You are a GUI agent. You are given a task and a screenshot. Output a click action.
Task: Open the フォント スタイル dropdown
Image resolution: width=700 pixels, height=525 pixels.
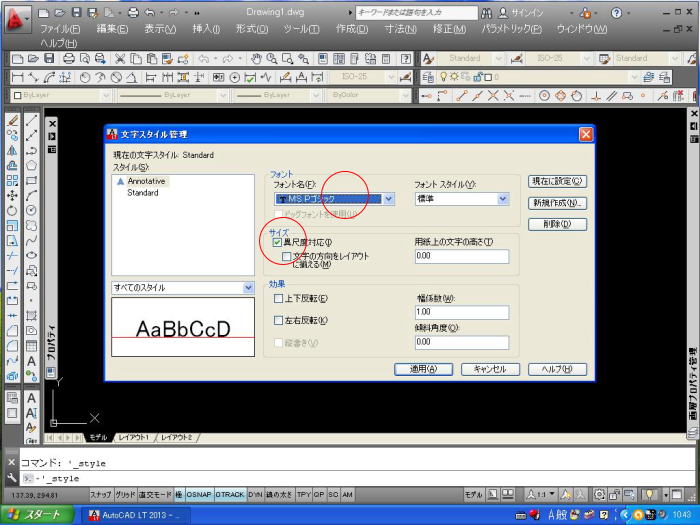pyautogui.click(x=503, y=199)
